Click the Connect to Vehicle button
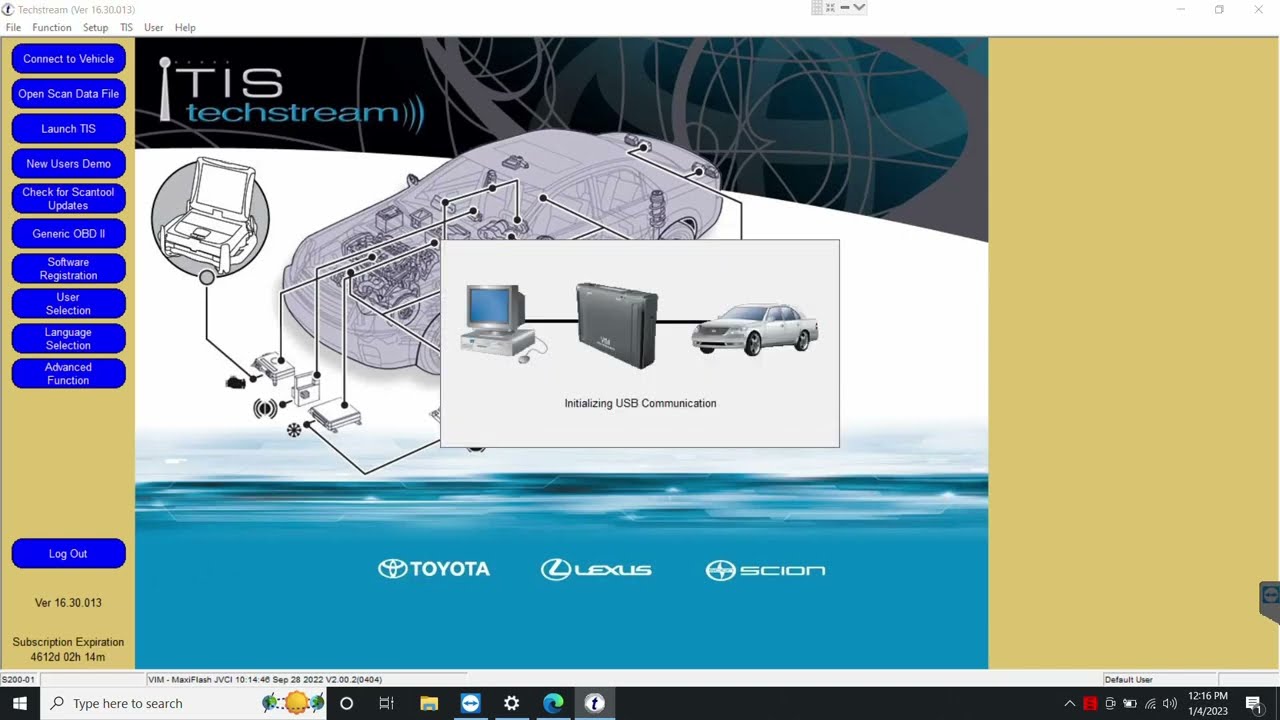The image size is (1280, 720). coord(68,59)
